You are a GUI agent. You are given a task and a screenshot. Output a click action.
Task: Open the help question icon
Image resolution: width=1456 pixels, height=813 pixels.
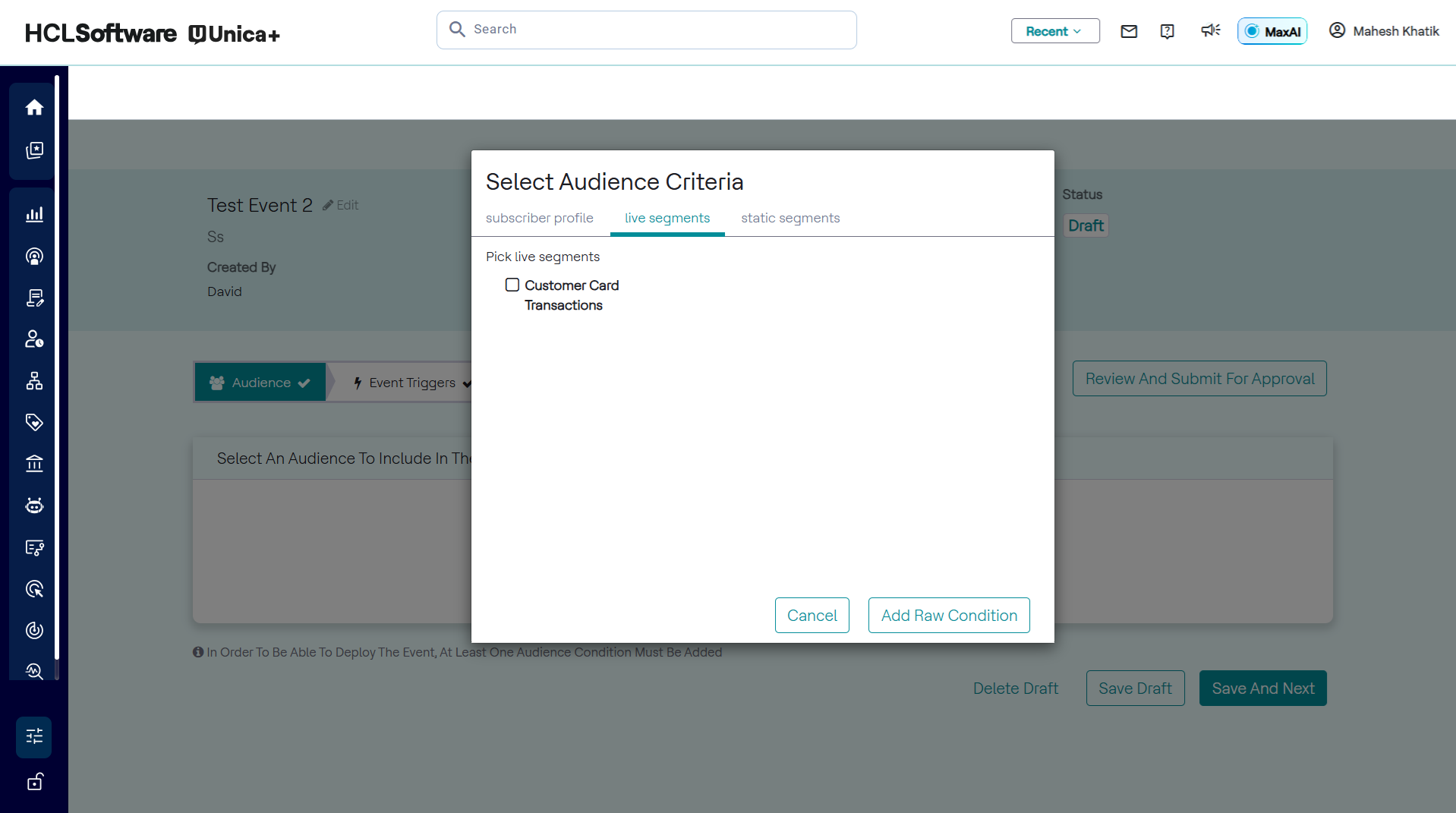pyautogui.click(x=1168, y=31)
